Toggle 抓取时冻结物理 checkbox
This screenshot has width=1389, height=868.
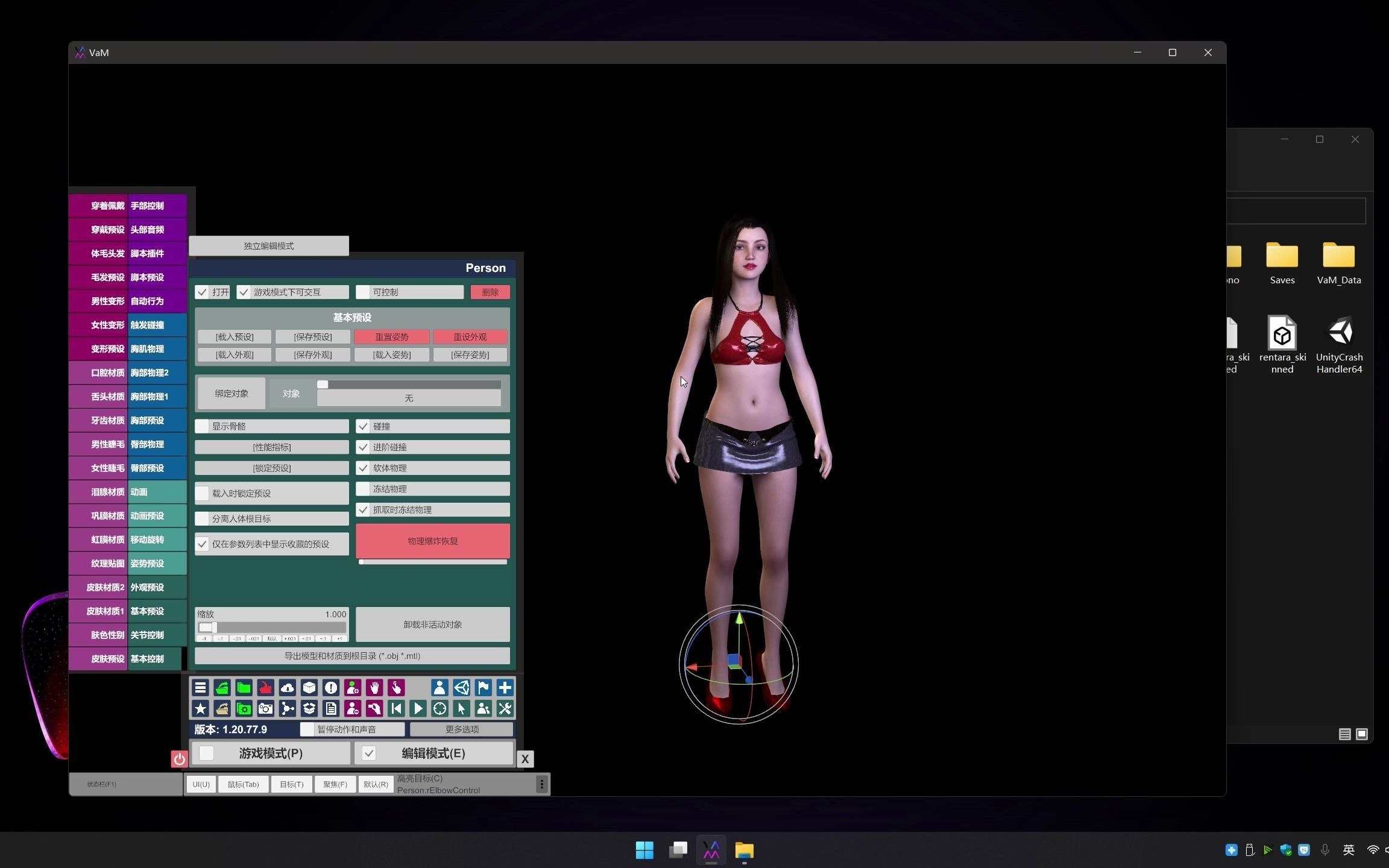(363, 510)
